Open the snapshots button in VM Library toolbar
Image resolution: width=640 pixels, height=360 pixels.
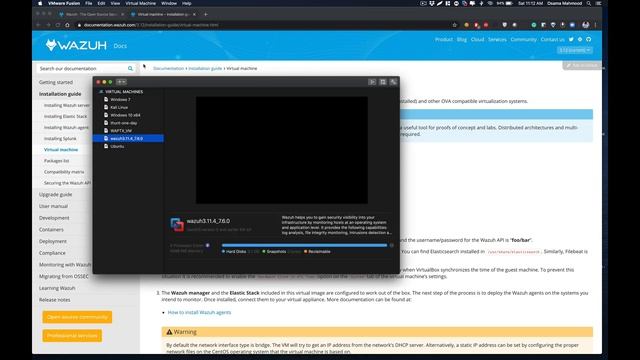383,82
